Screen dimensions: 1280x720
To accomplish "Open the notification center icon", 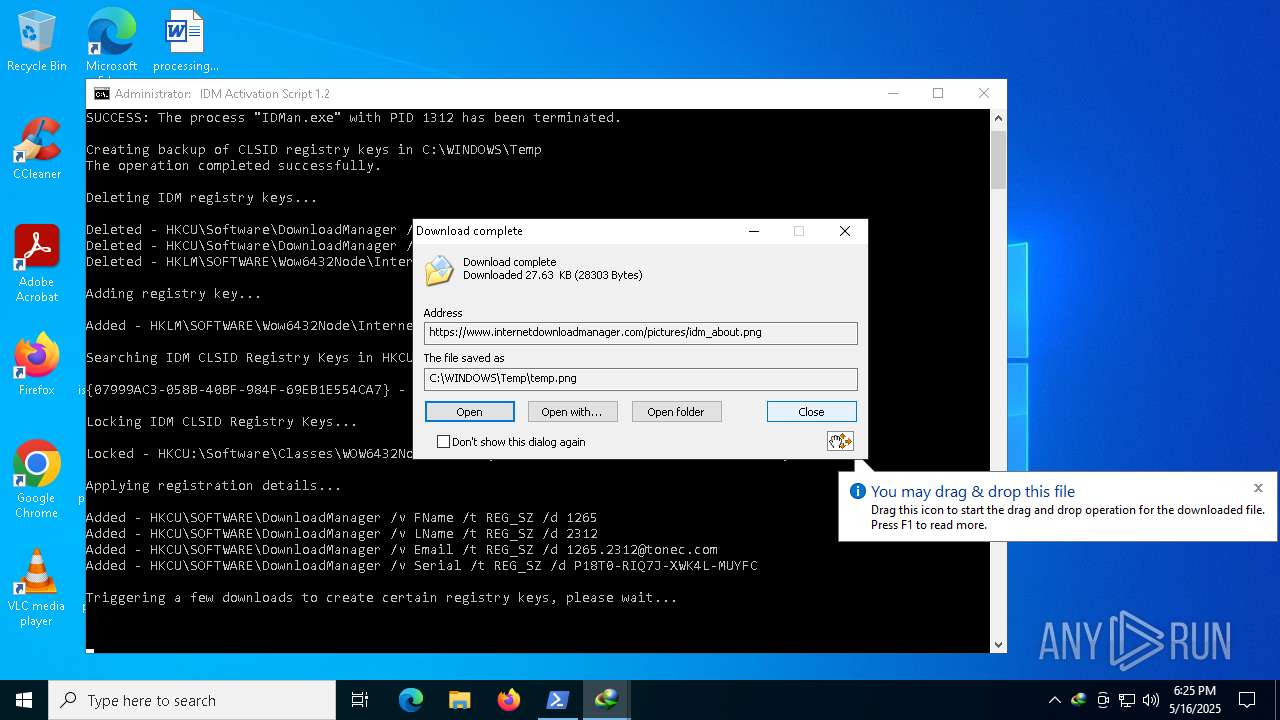I will tap(1247, 700).
